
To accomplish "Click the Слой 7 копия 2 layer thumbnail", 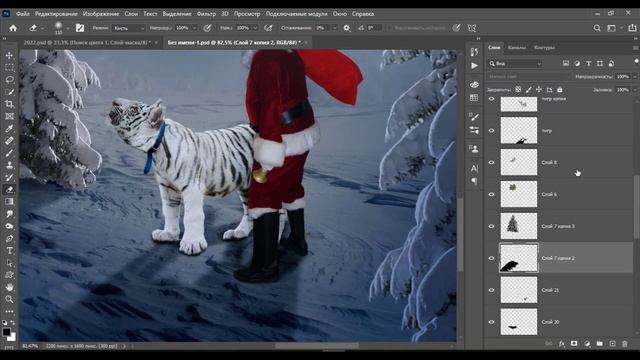I will (x=519, y=258).
